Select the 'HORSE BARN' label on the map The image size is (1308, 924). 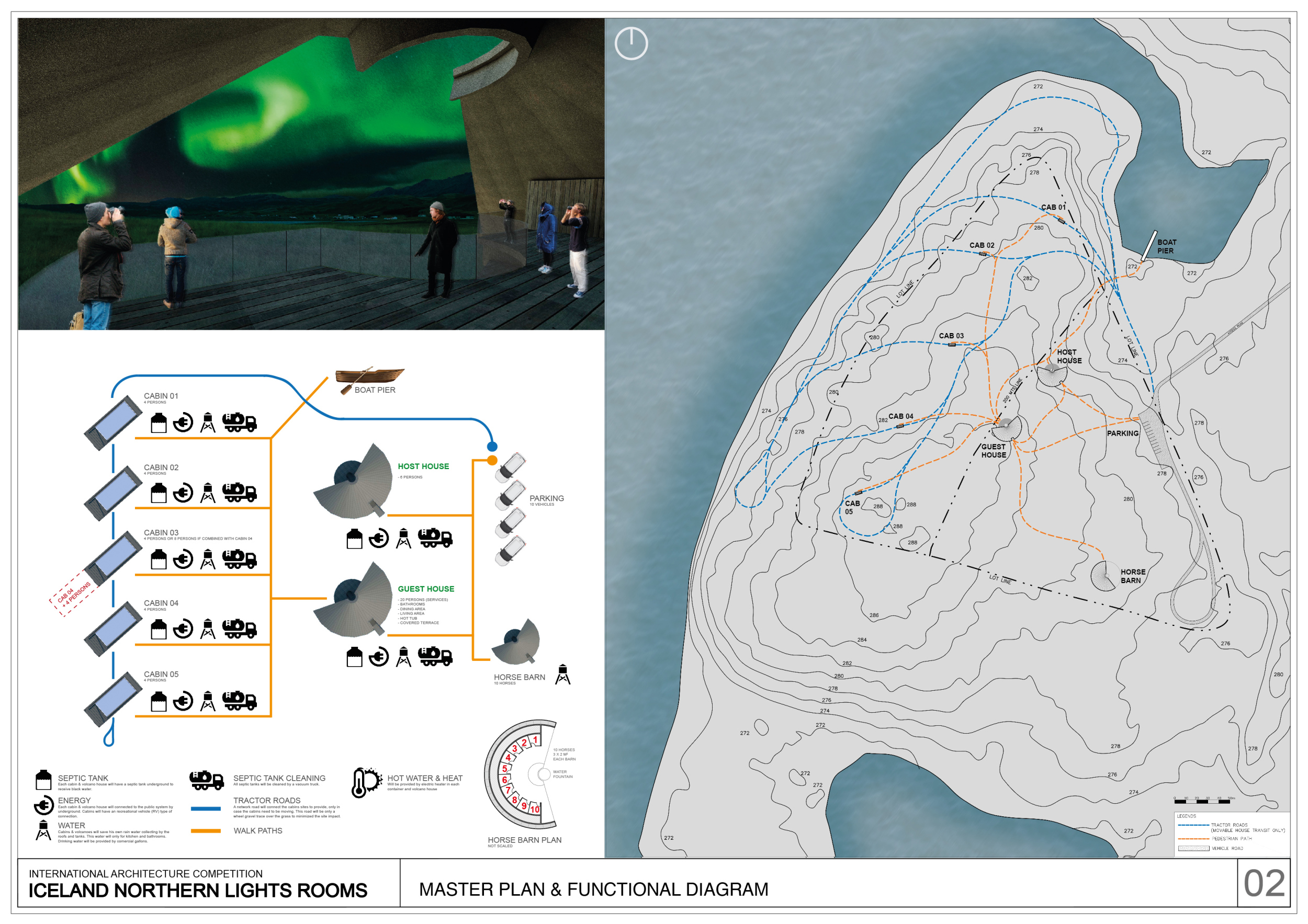pos(1133,576)
